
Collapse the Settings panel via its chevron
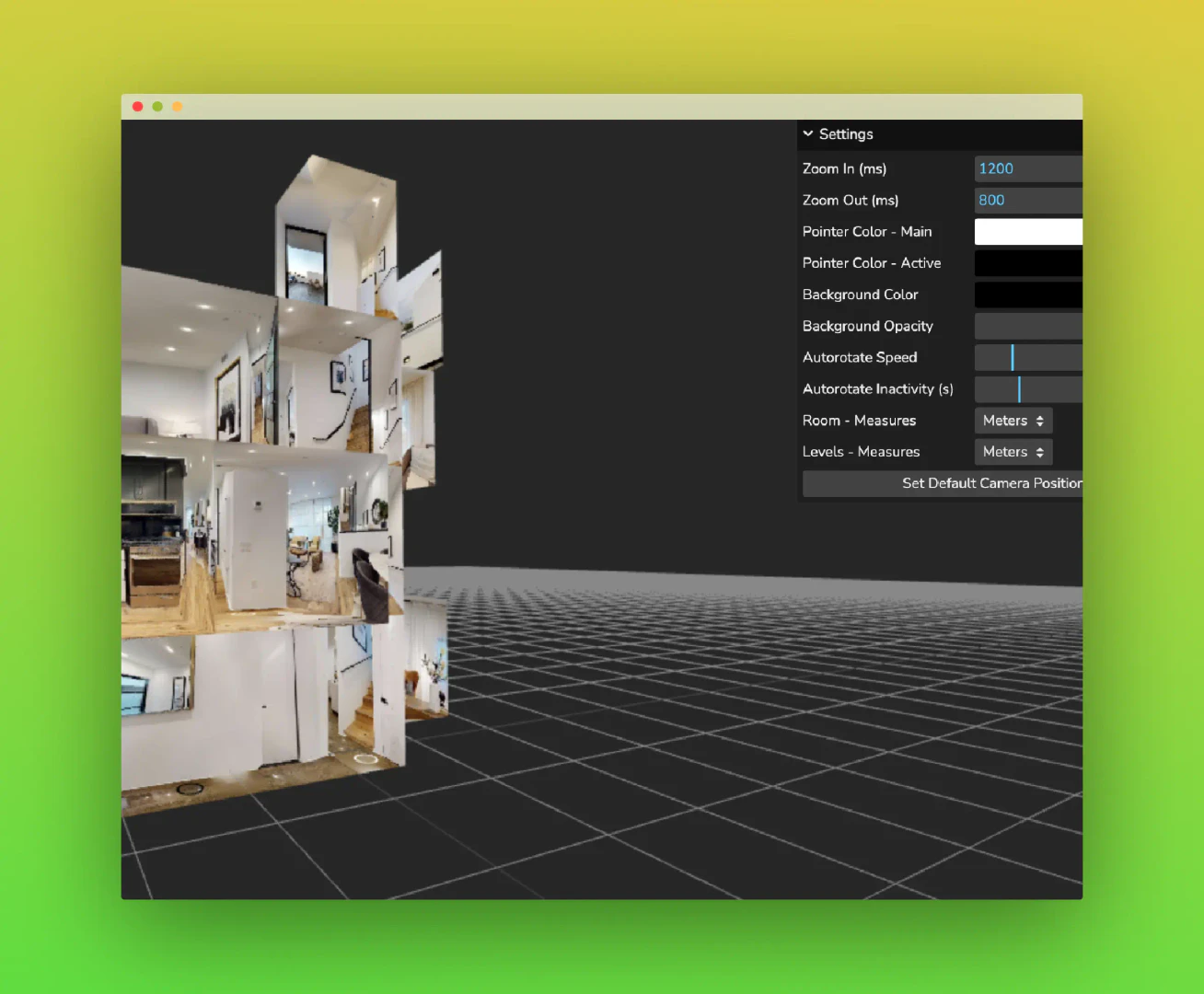tap(809, 133)
